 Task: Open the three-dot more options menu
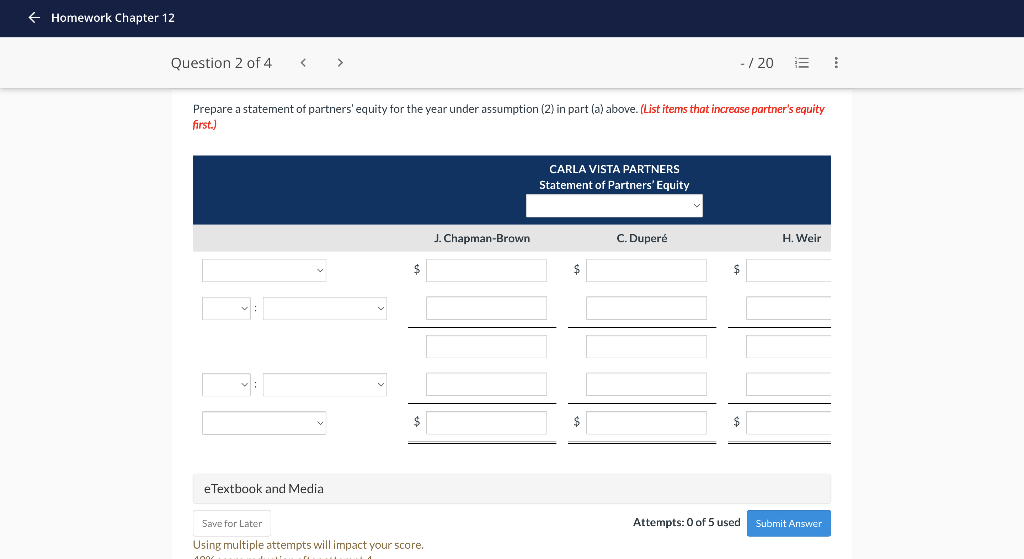(x=836, y=63)
